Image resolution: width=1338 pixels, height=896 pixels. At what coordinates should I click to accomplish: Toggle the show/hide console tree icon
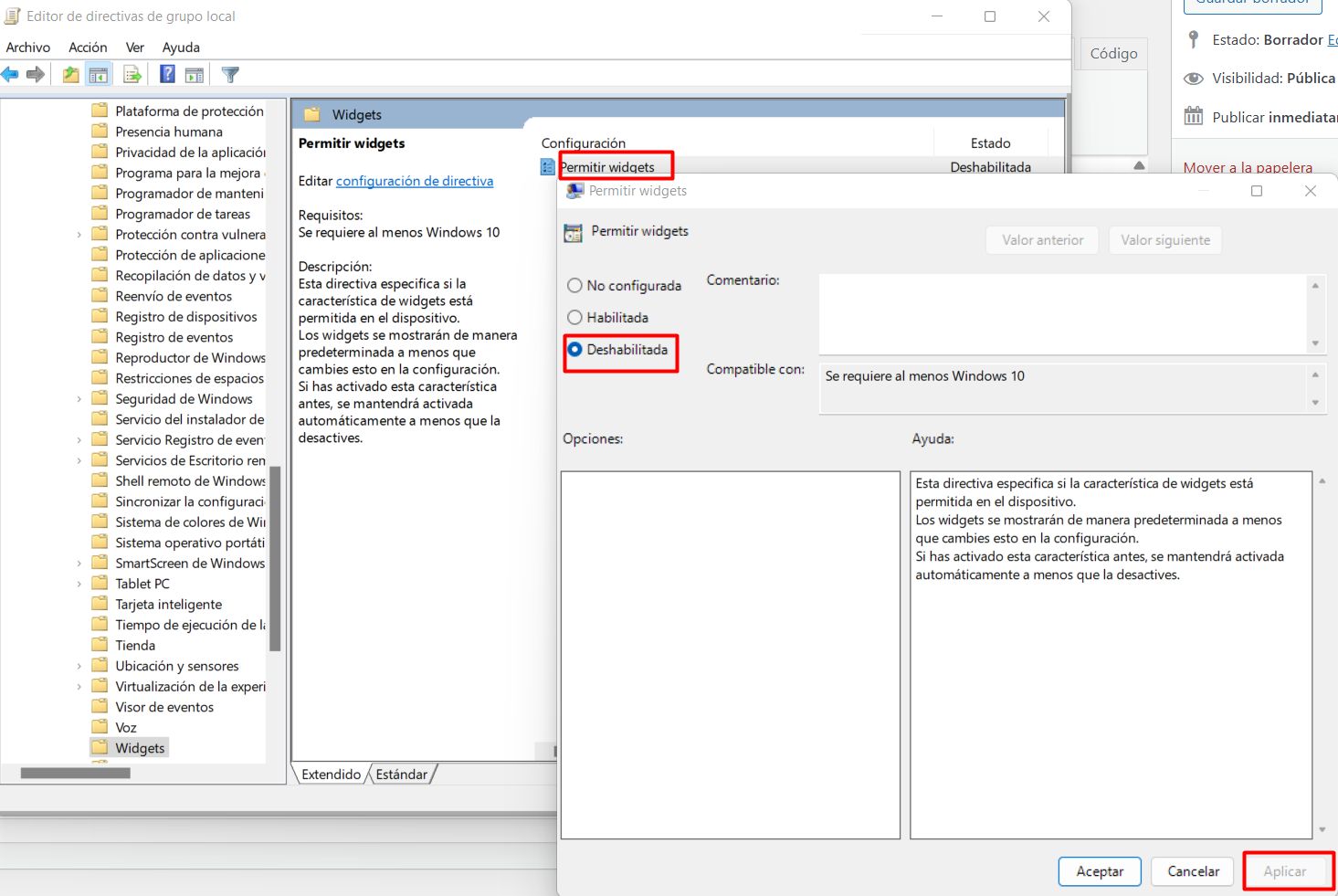[x=99, y=75]
